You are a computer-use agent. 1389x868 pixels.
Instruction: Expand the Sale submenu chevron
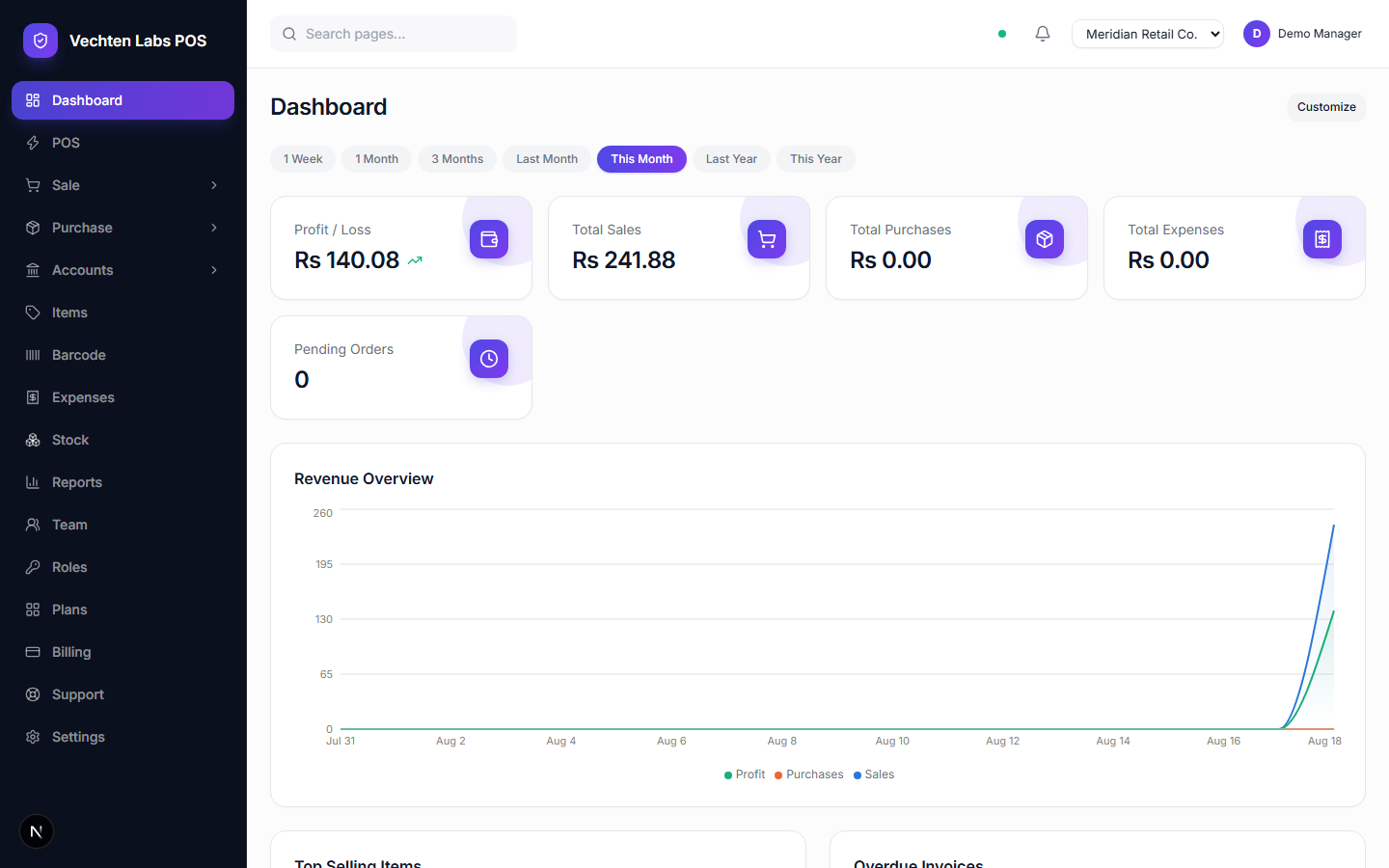coord(214,185)
